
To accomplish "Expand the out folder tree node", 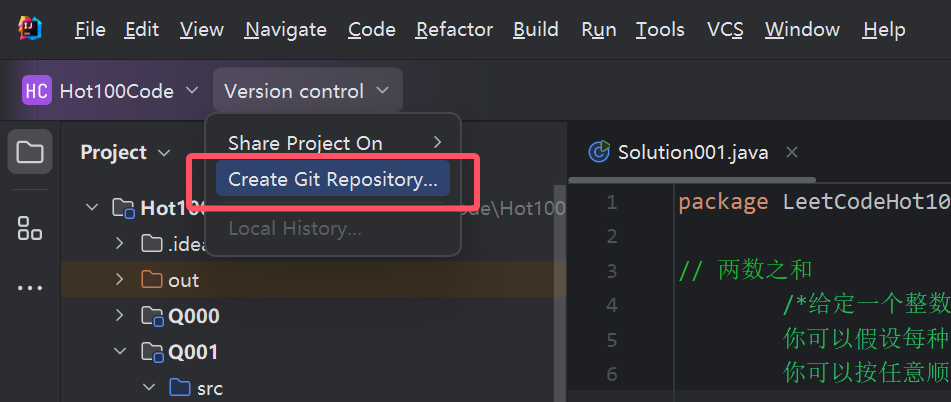I will tap(120, 280).
